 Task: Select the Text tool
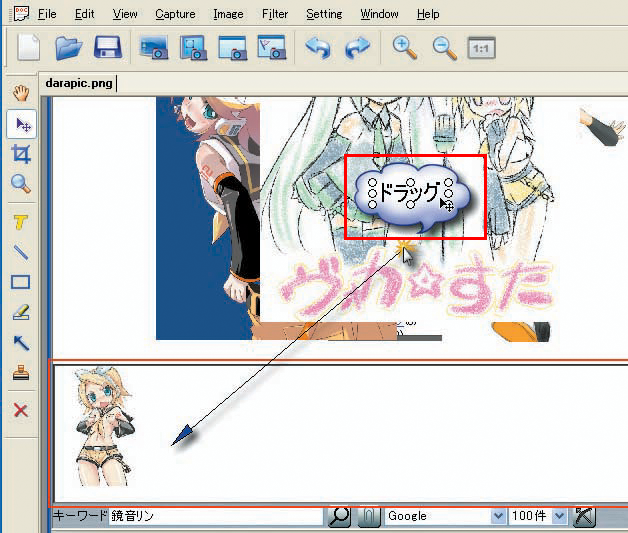pos(21,222)
